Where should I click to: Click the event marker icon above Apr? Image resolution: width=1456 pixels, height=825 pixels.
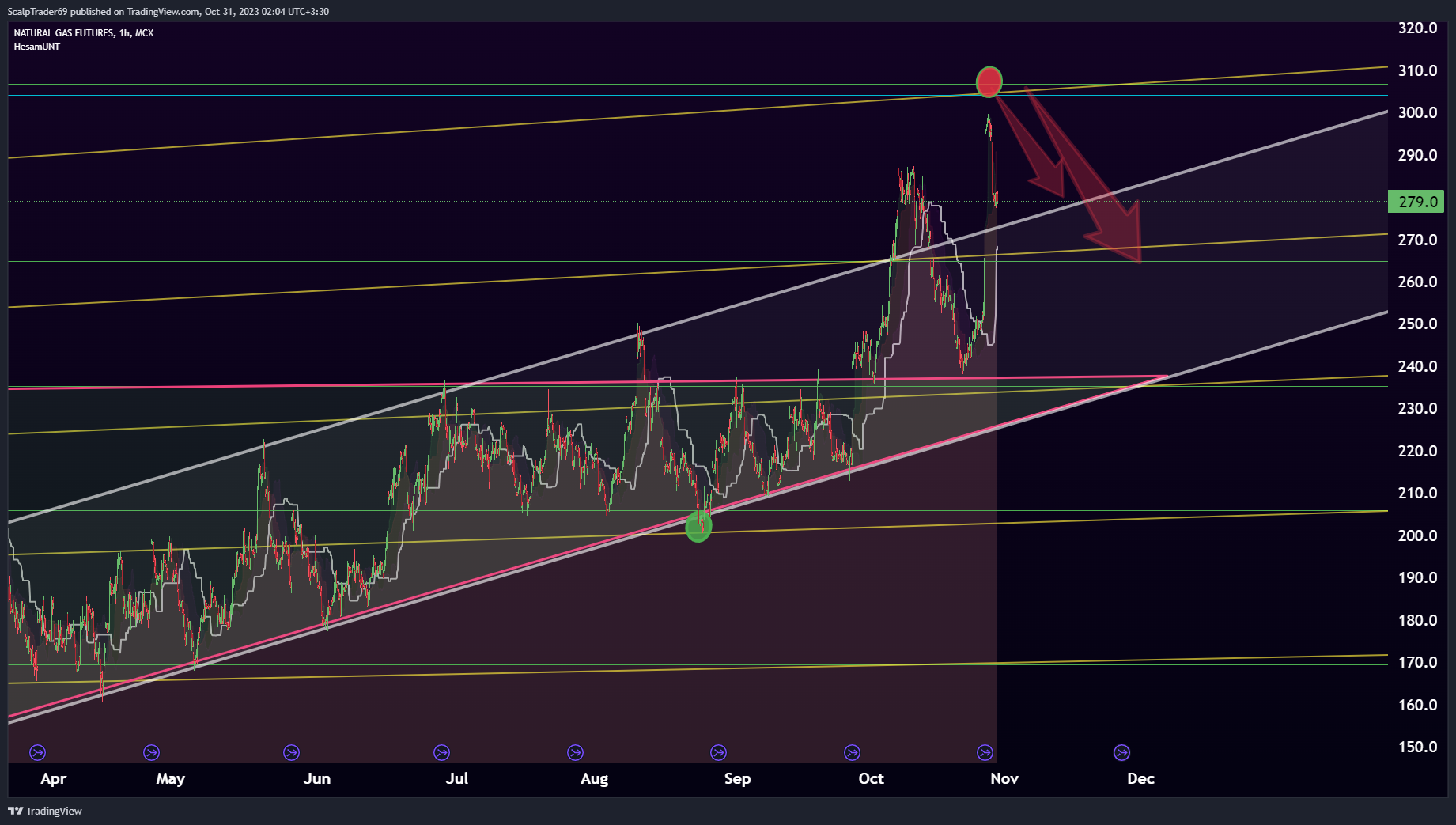37,752
